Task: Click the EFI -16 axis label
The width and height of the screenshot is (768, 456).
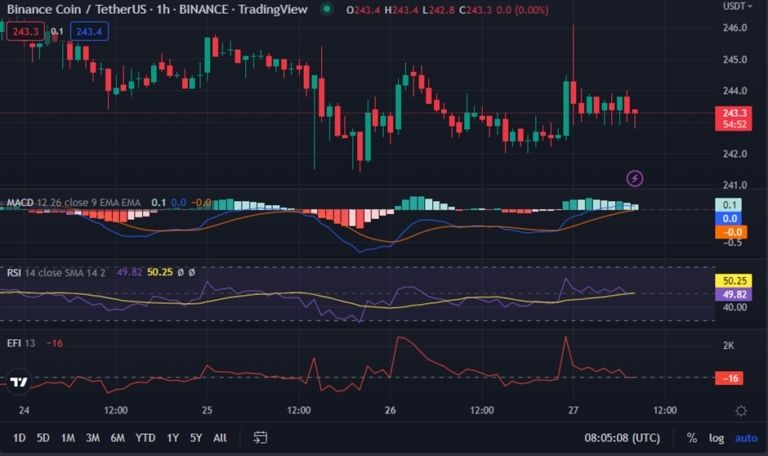Action: (730, 378)
